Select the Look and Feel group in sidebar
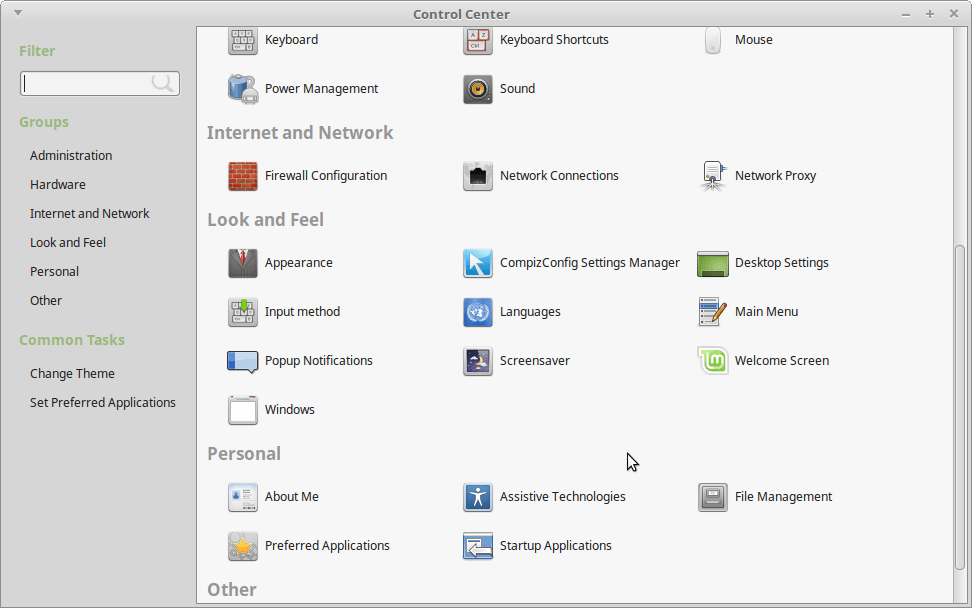 click(68, 243)
